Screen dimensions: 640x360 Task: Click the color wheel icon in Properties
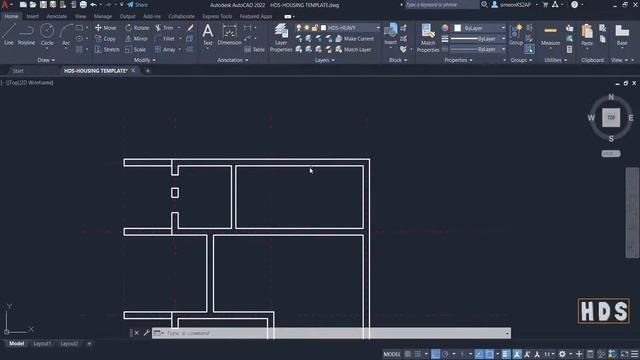444,28
